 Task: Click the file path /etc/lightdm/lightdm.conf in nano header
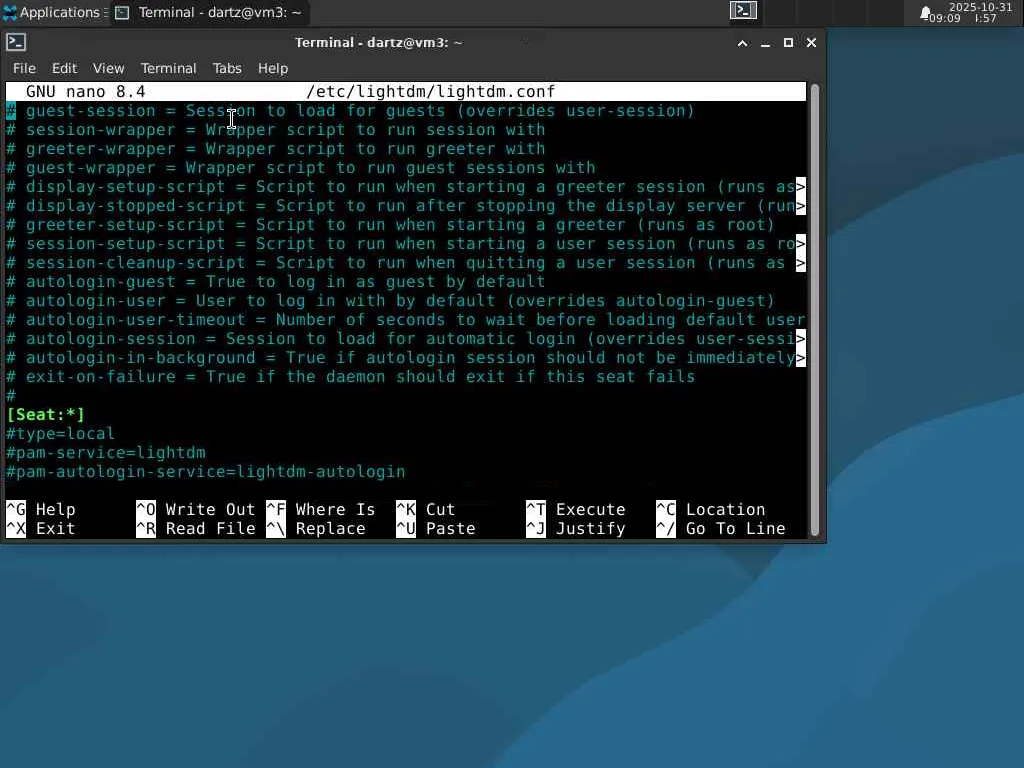tap(430, 91)
